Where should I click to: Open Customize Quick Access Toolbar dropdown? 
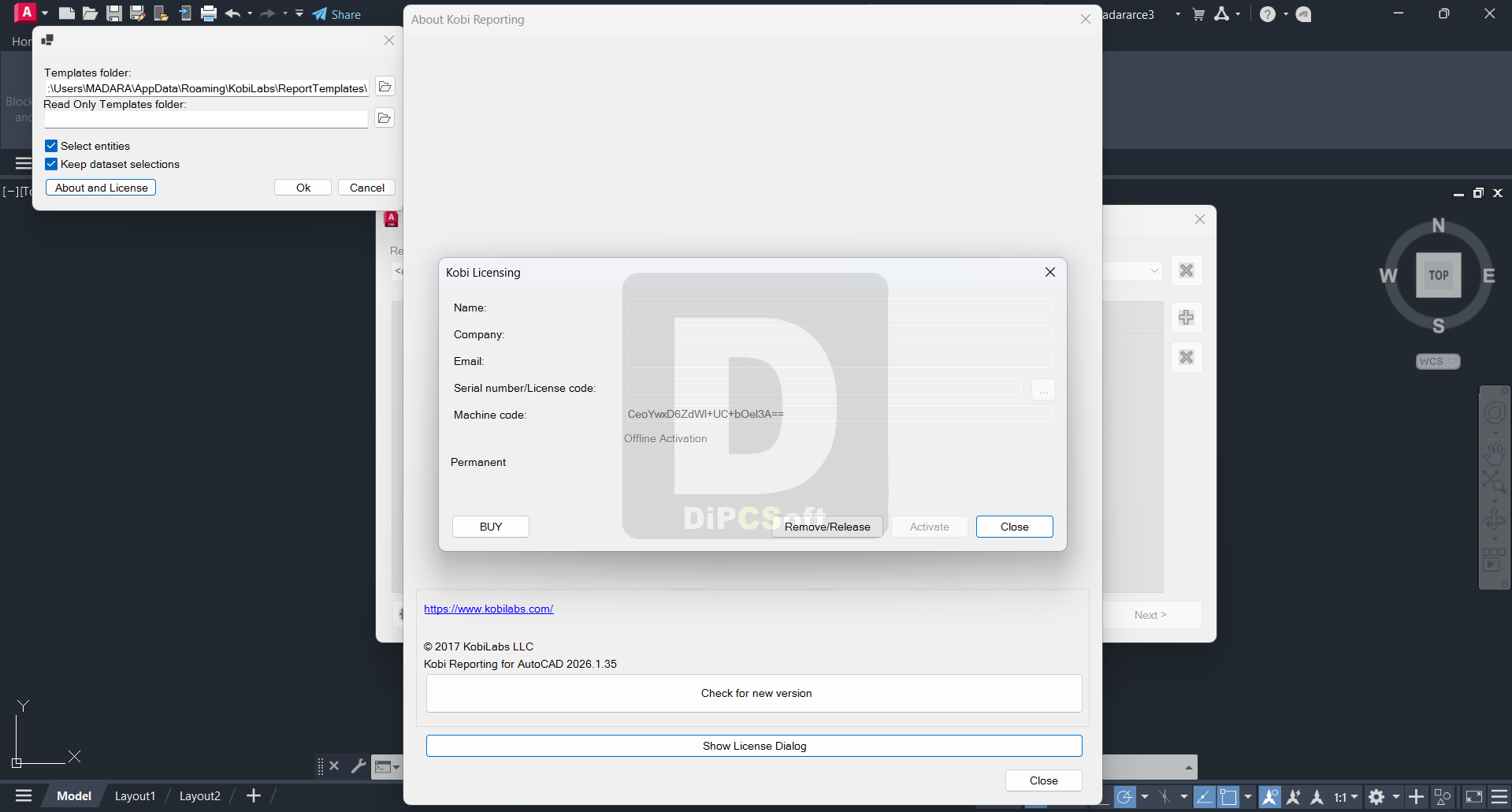click(299, 13)
